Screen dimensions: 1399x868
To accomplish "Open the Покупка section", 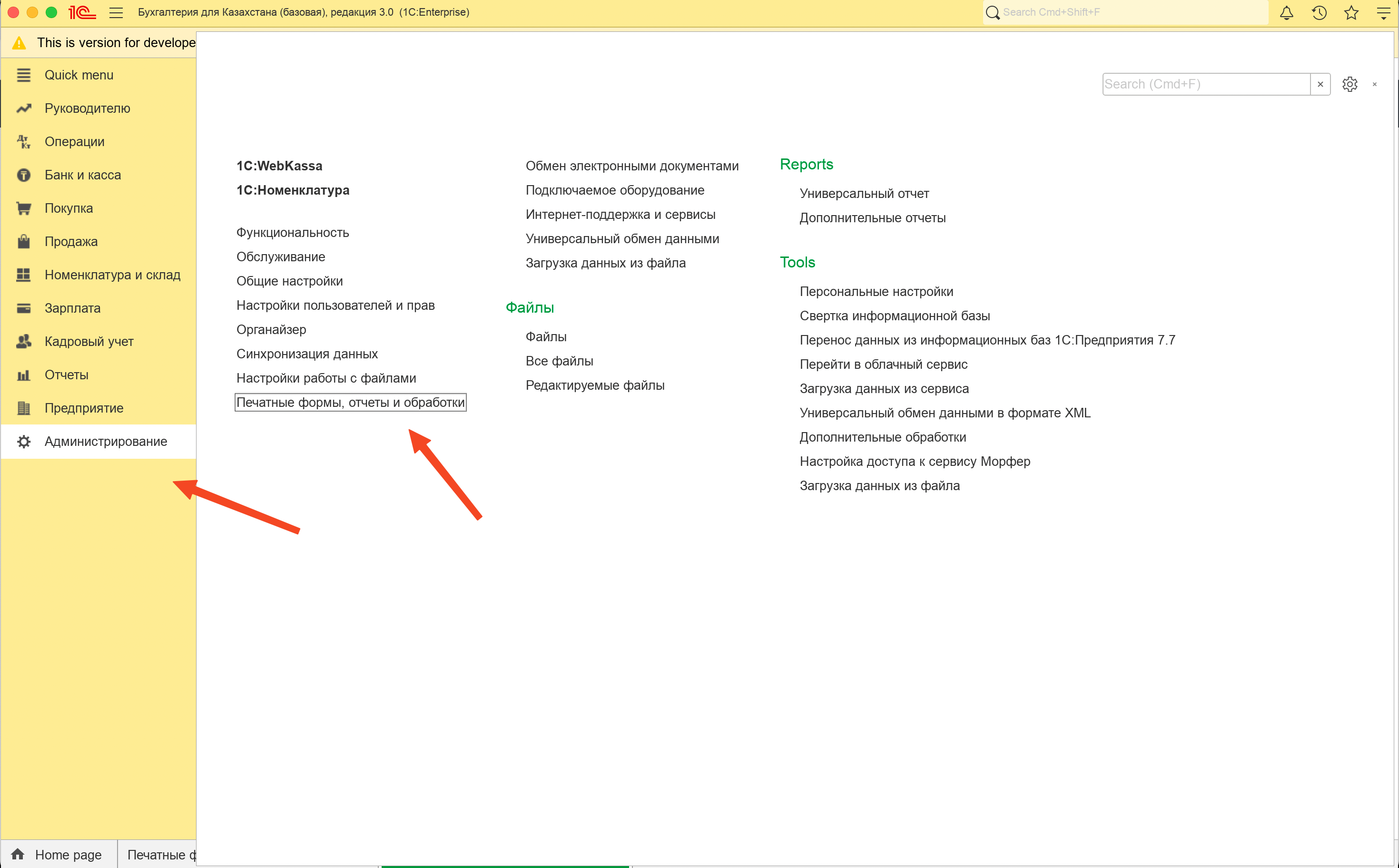I will pyautogui.click(x=69, y=208).
